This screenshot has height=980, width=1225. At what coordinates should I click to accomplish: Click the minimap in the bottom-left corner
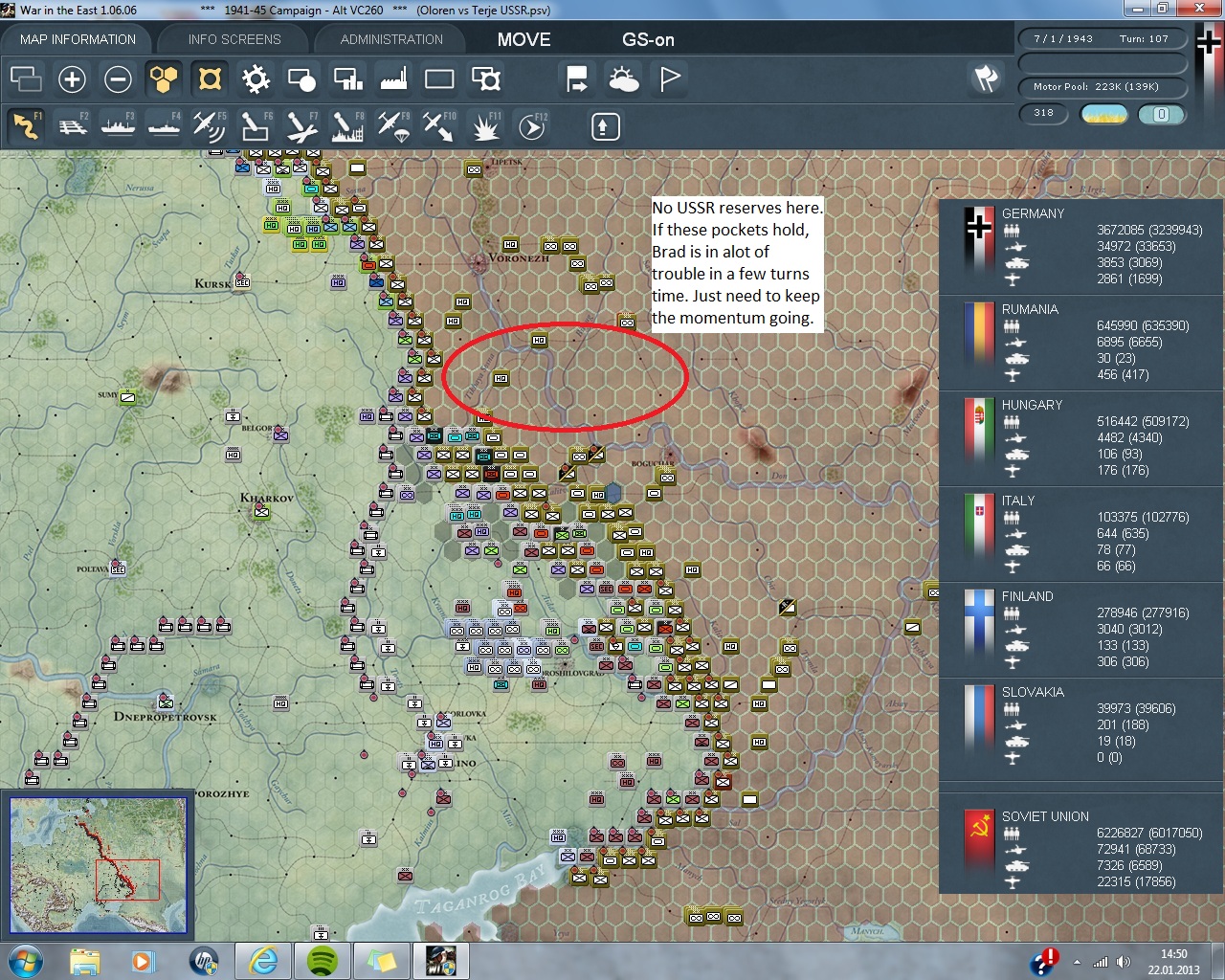pyautogui.click(x=98, y=865)
